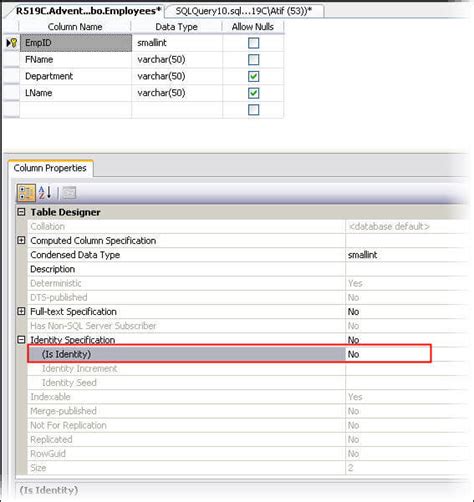Image resolution: width=474 pixels, height=502 pixels.
Task: Switch to the Employees table designer tab
Action: point(88,11)
